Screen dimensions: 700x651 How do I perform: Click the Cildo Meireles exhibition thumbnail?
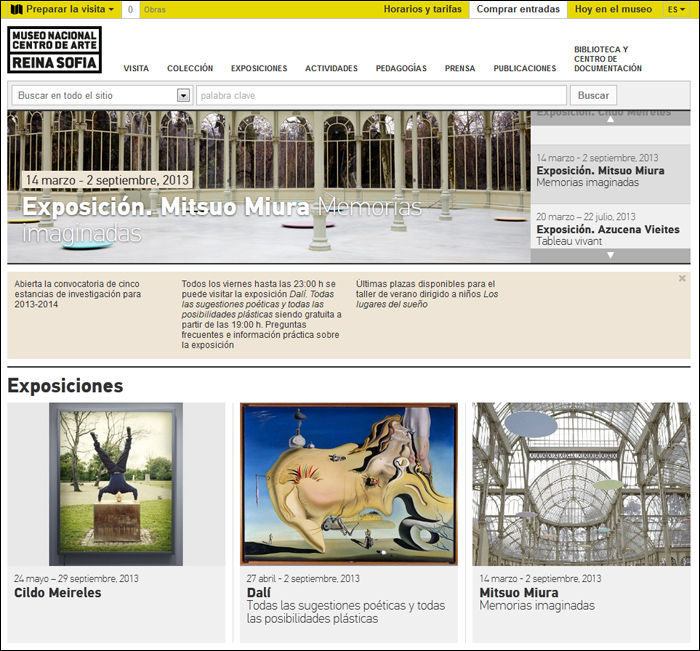(x=116, y=484)
